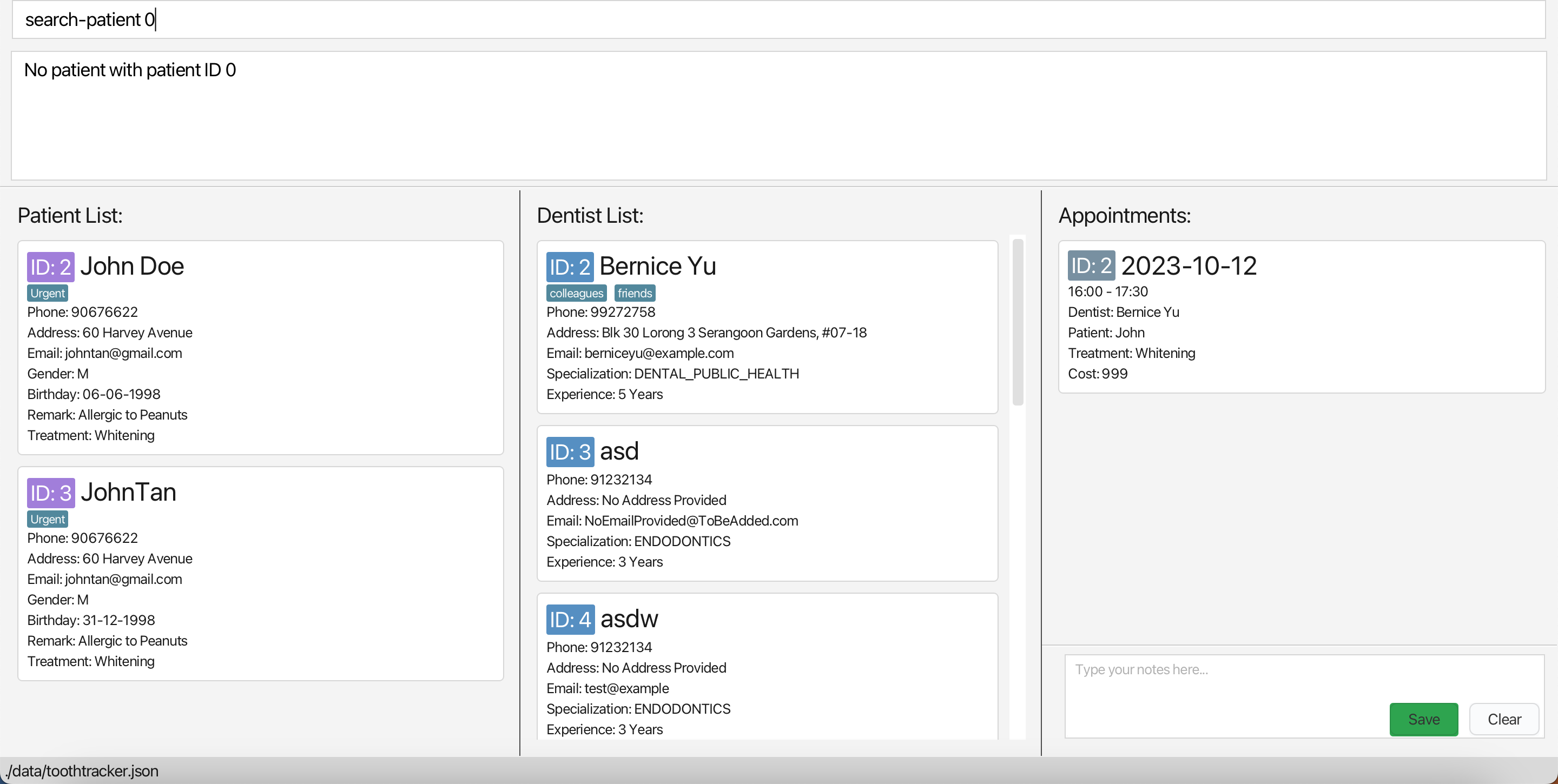Click the colleagues tag on Bernice Yu
The width and height of the screenshot is (1558, 784).
point(576,293)
